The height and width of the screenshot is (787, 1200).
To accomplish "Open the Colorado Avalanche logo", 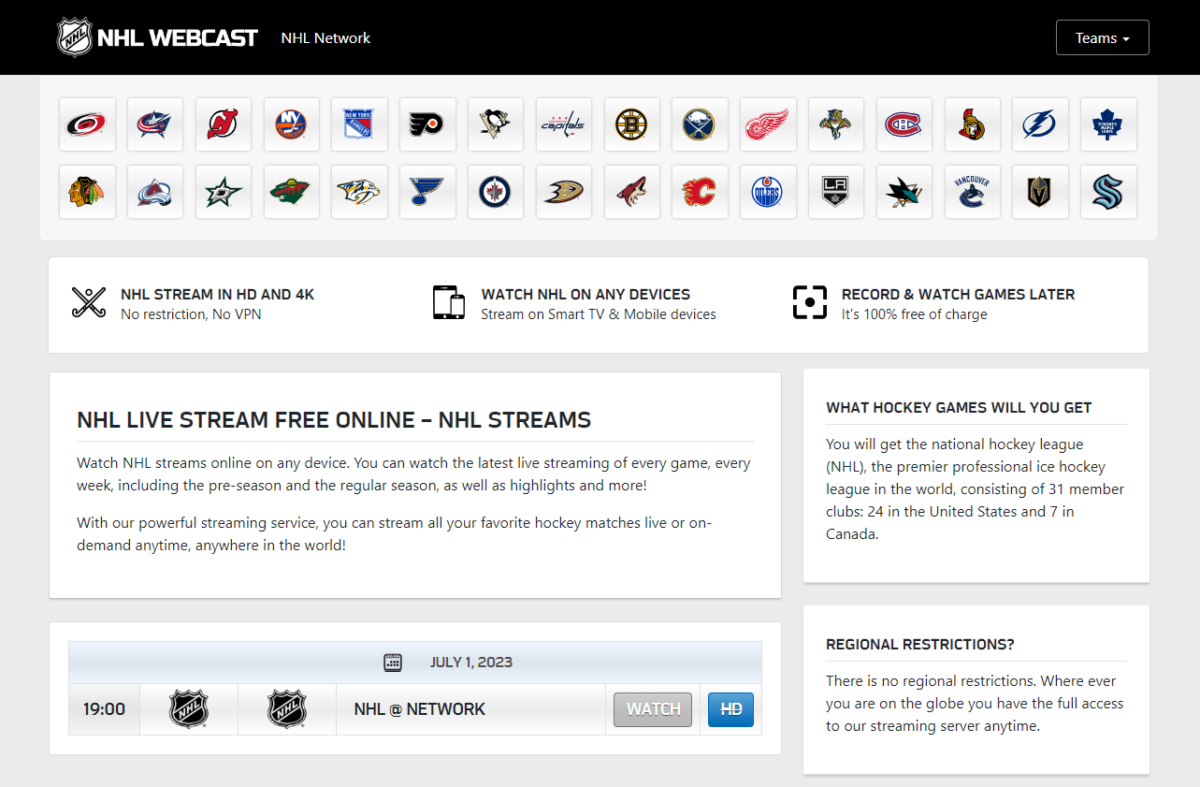I will coord(155,191).
